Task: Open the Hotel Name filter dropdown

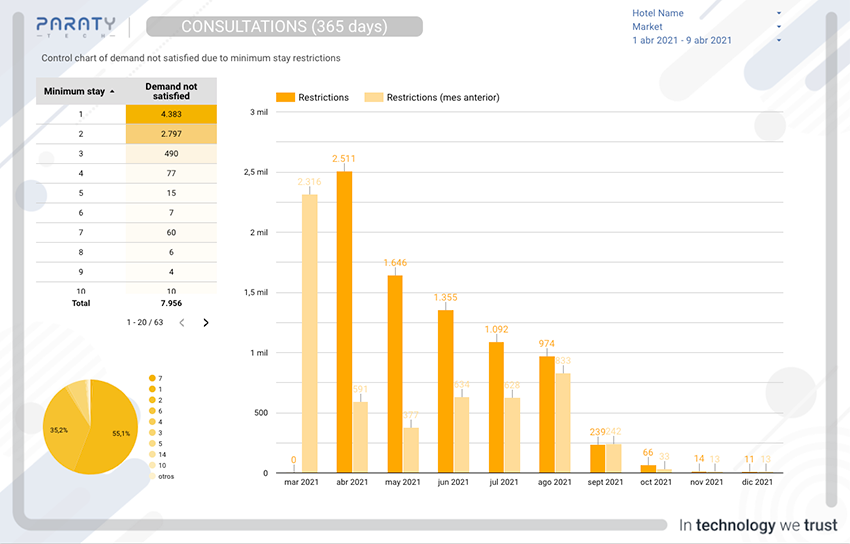Action: (706, 13)
